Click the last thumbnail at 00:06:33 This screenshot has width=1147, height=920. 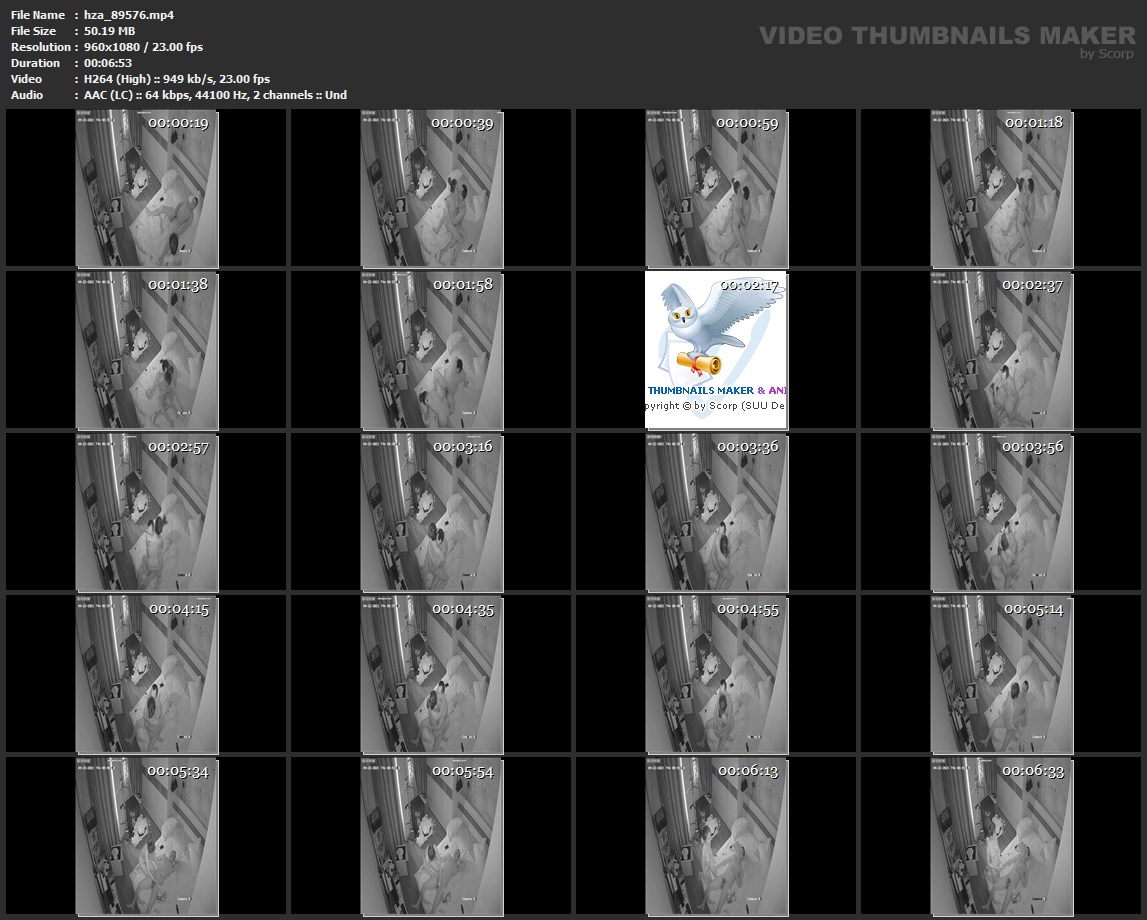point(1001,837)
